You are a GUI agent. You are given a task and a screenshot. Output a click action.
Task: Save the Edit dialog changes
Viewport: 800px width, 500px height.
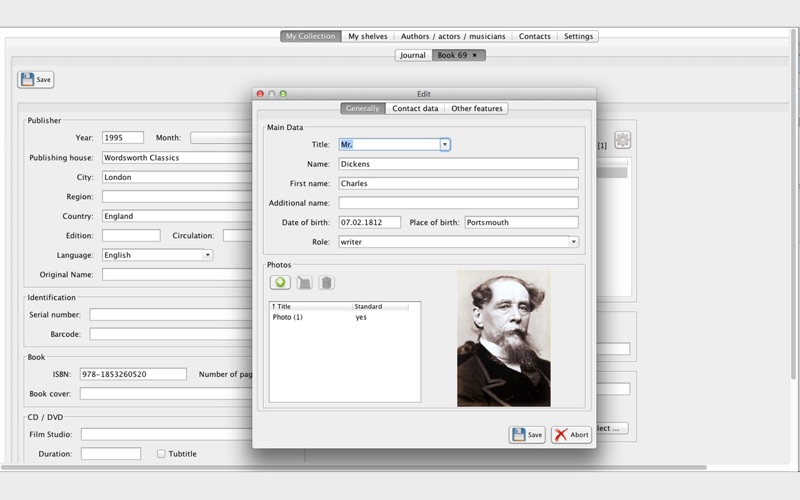pyautogui.click(x=527, y=435)
